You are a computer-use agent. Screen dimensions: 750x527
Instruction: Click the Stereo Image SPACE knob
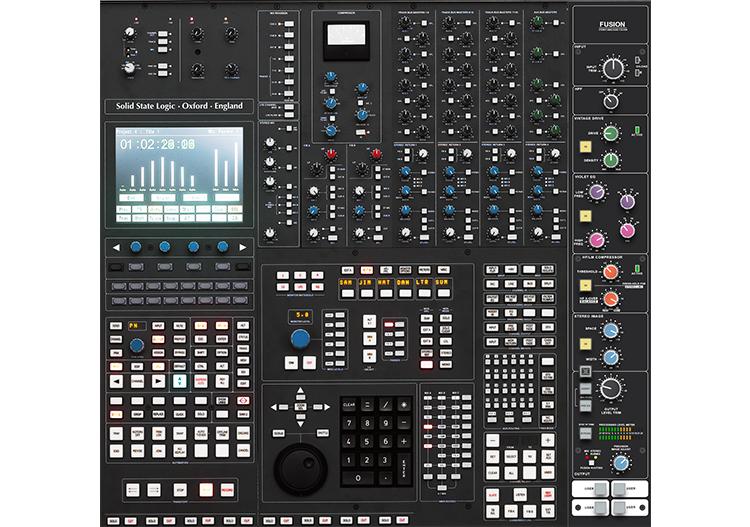pyautogui.click(x=610, y=330)
